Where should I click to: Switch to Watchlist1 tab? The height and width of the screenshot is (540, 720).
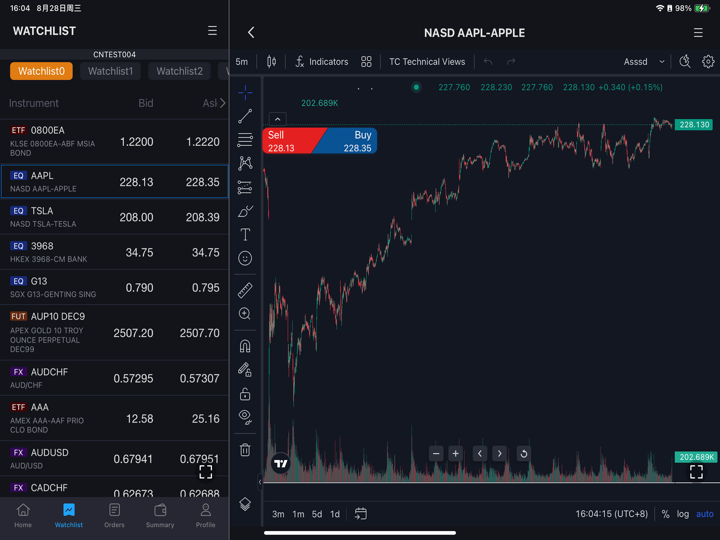[110, 71]
